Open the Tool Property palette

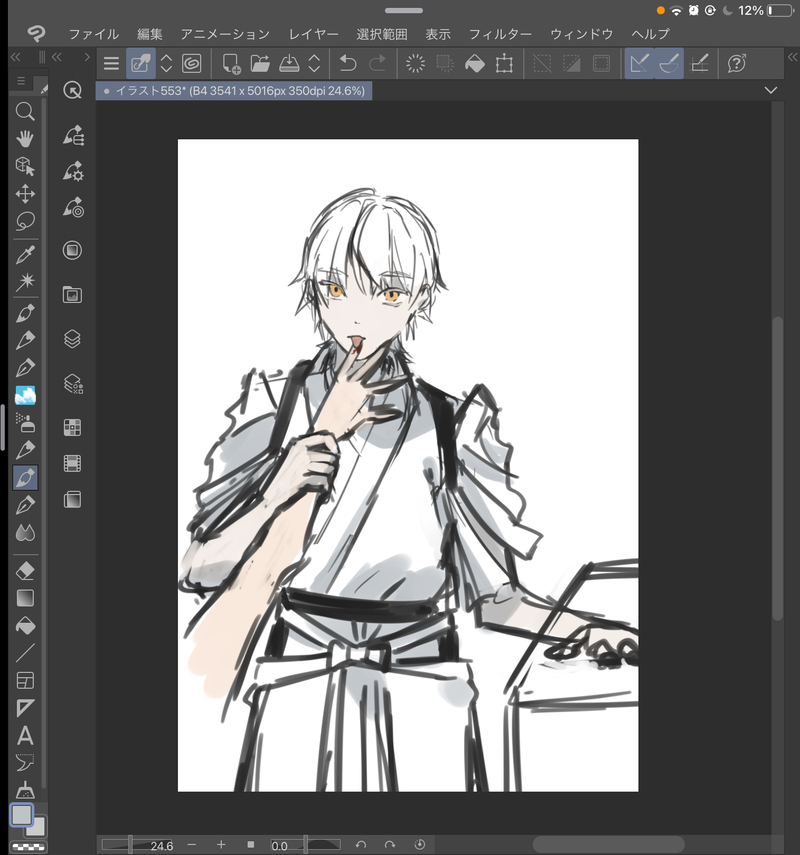(x=73, y=171)
